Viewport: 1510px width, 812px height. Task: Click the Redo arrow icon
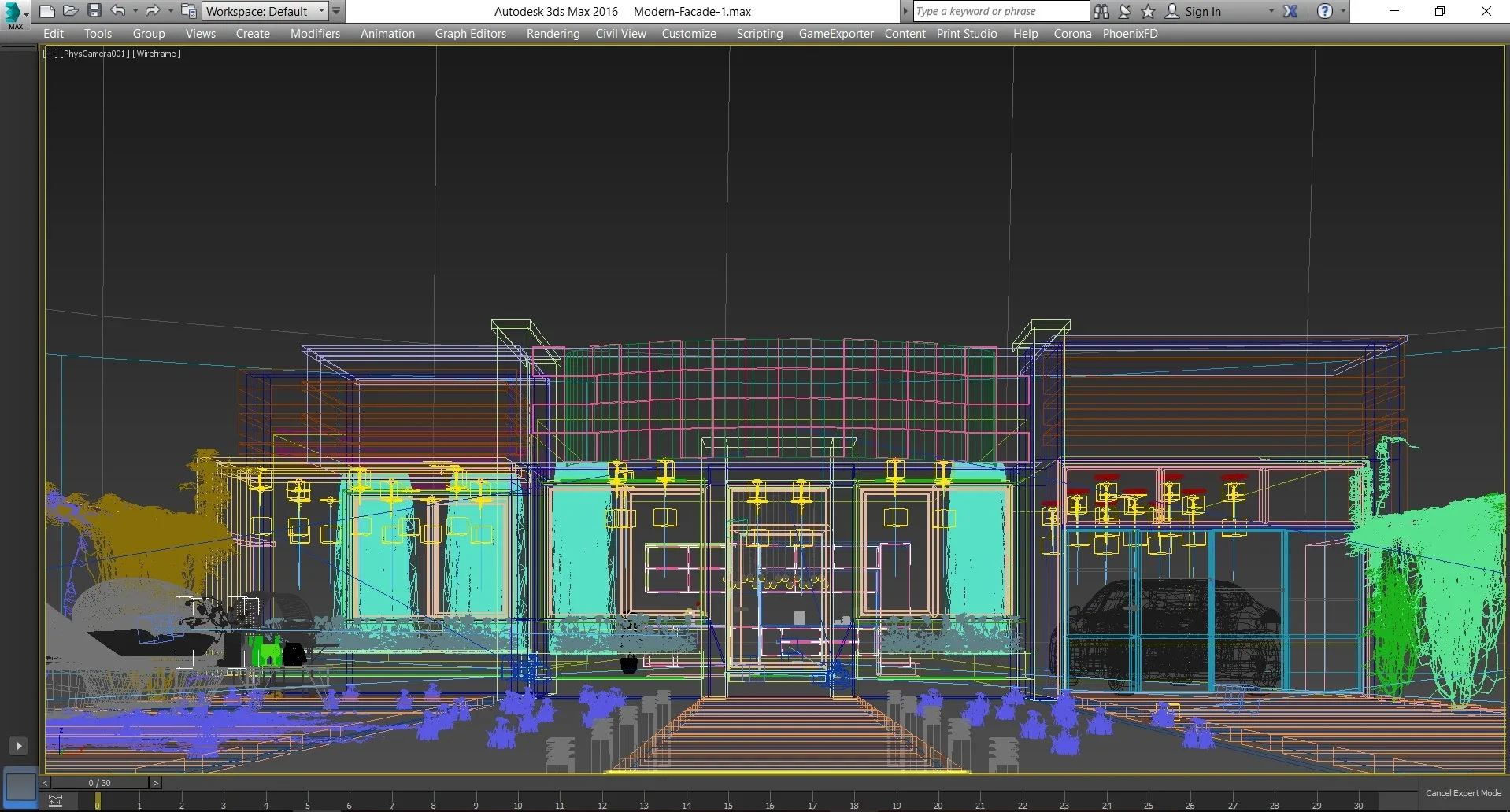152,11
